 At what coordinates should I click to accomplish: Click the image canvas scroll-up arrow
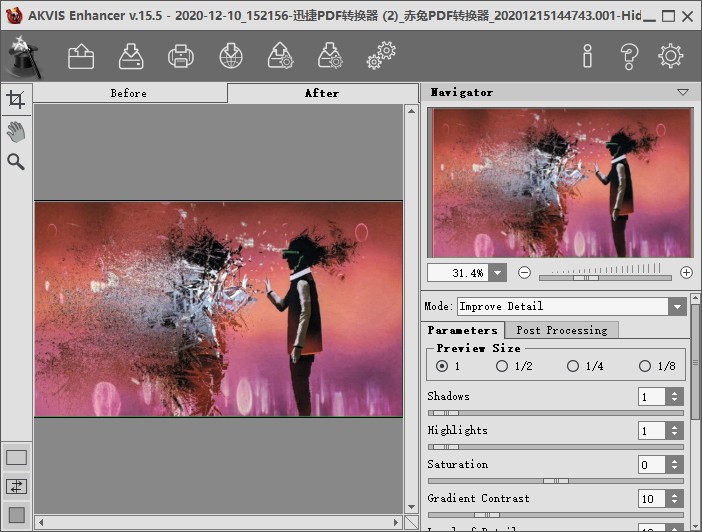tap(411, 111)
